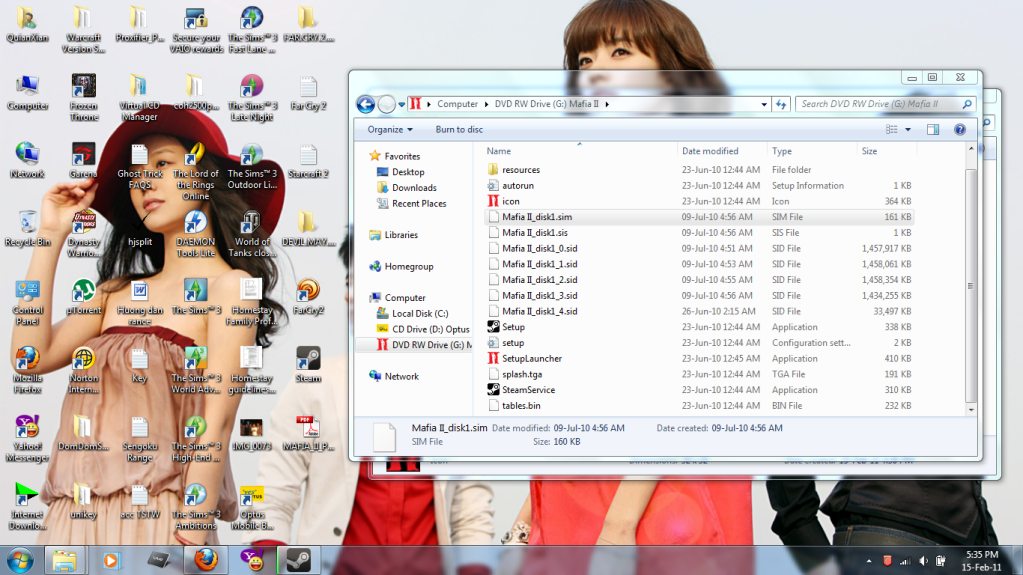The width and height of the screenshot is (1023, 575).
Task: Open the Organize dropdown menu
Action: (x=390, y=130)
